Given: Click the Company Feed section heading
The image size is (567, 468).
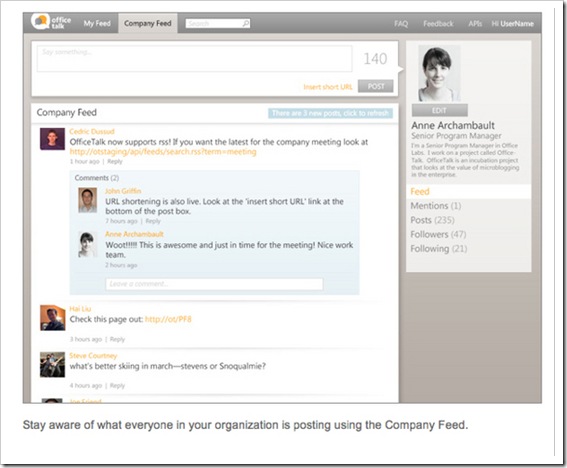Looking at the screenshot, I should pos(67,112).
